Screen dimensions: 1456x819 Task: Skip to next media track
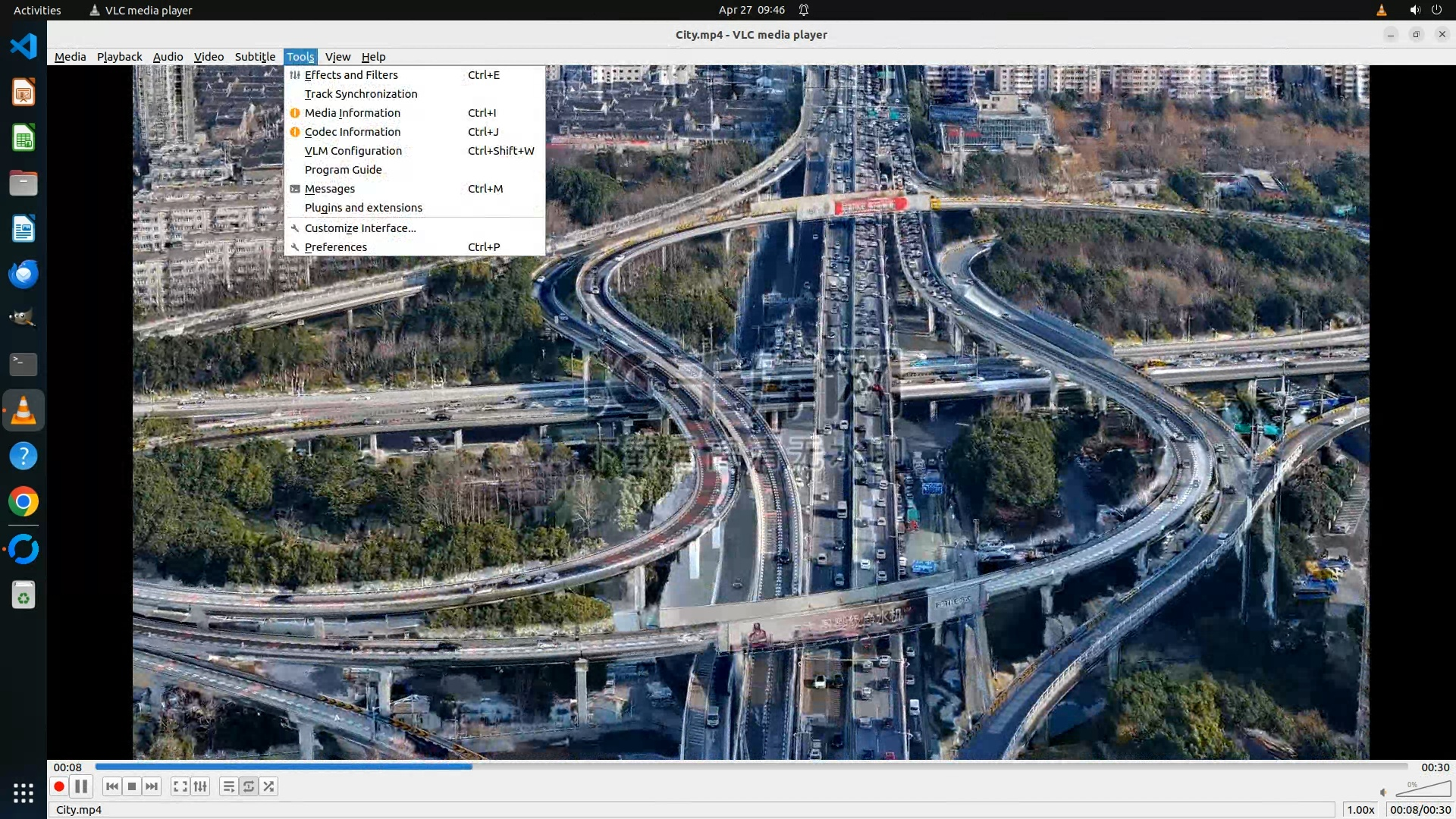click(x=152, y=786)
